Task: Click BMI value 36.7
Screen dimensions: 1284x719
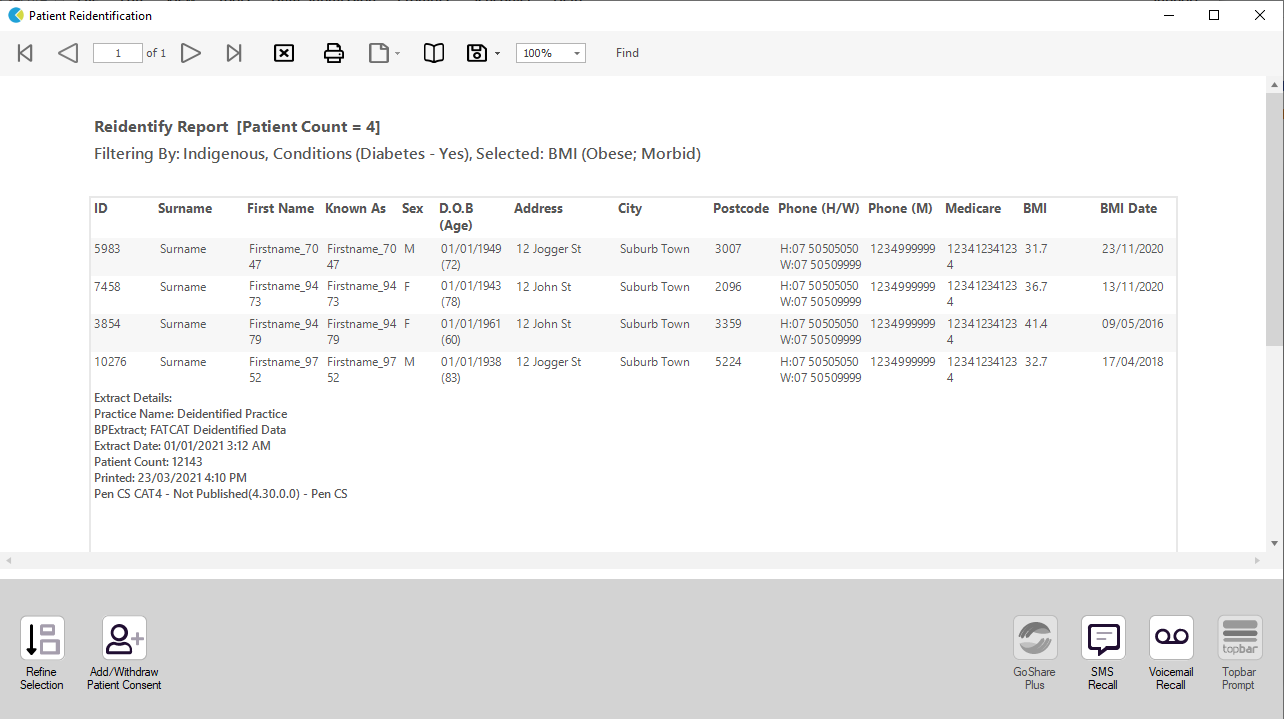Action: (x=1036, y=287)
